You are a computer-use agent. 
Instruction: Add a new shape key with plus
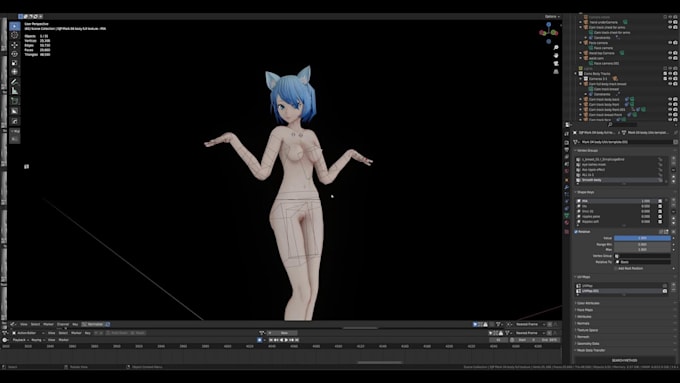click(673, 200)
